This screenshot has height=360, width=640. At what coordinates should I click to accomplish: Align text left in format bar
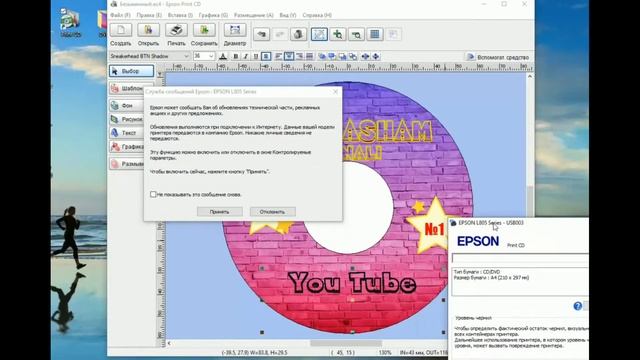point(278,56)
